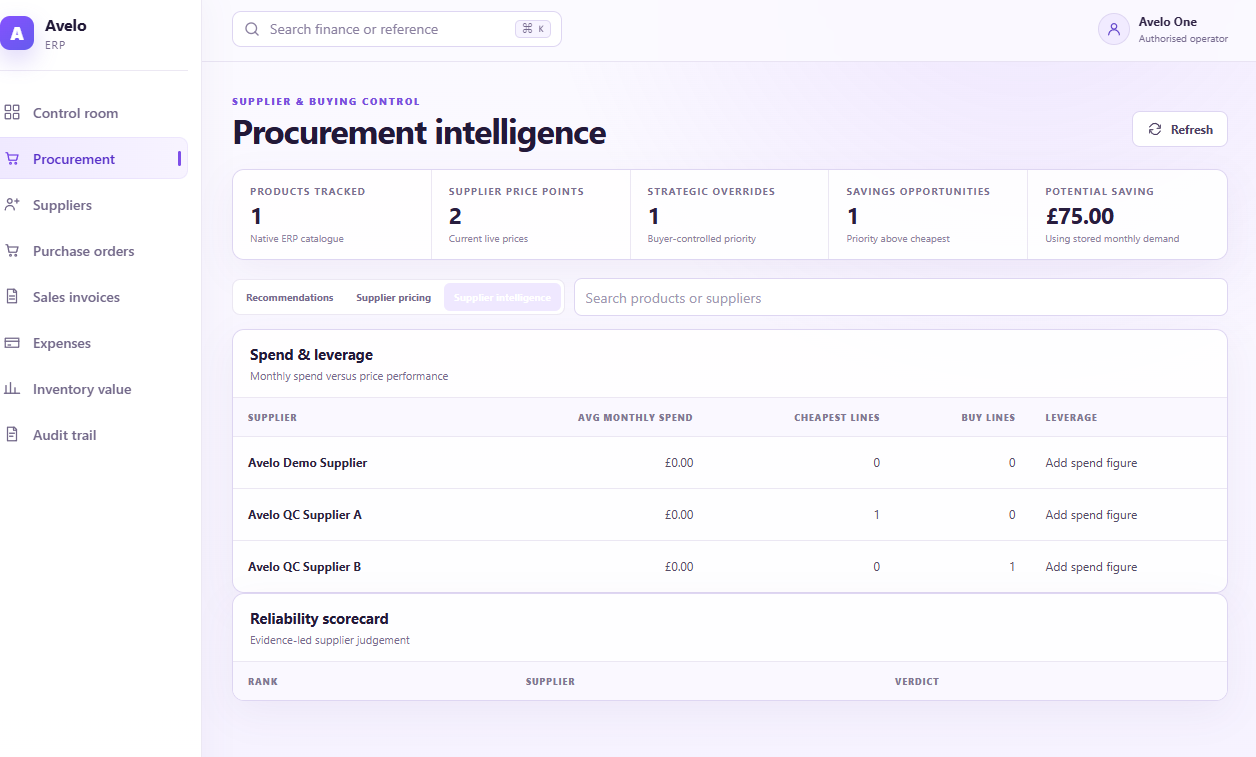Go to Purchase orders cart icon
Image resolution: width=1256 pixels, height=757 pixels.
click(x=13, y=251)
